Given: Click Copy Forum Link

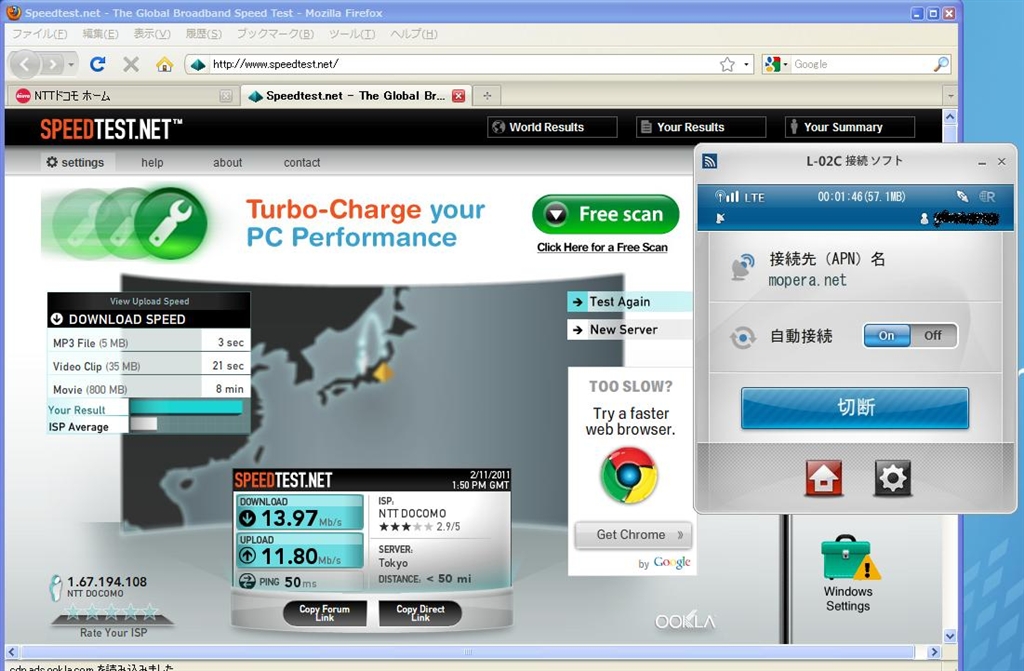Looking at the screenshot, I should tap(325, 613).
